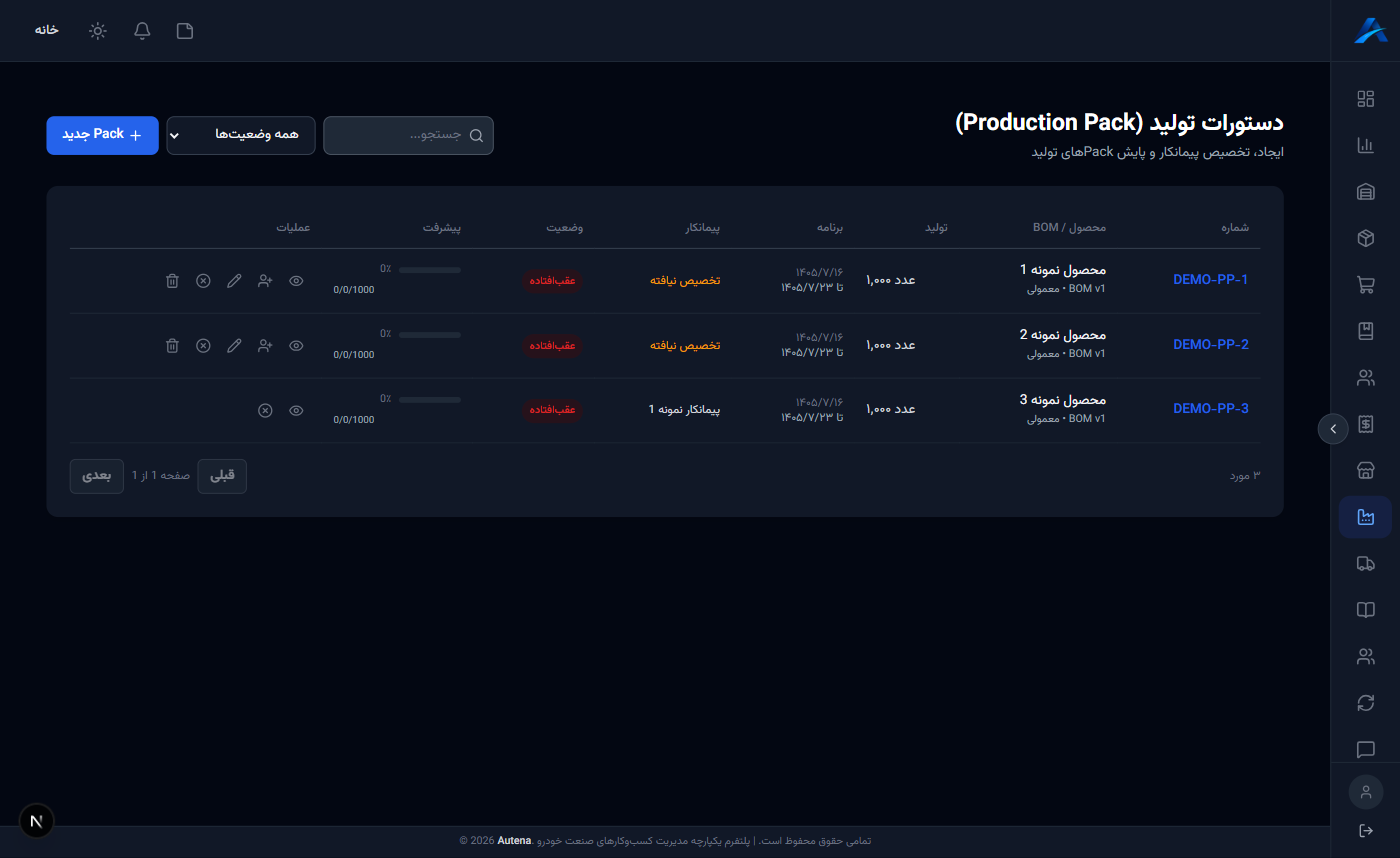Edit DEMO-PP-2 with pencil icon
Image resolution: width=1400 pixels, height=858 pixels.
coord(234,345)
